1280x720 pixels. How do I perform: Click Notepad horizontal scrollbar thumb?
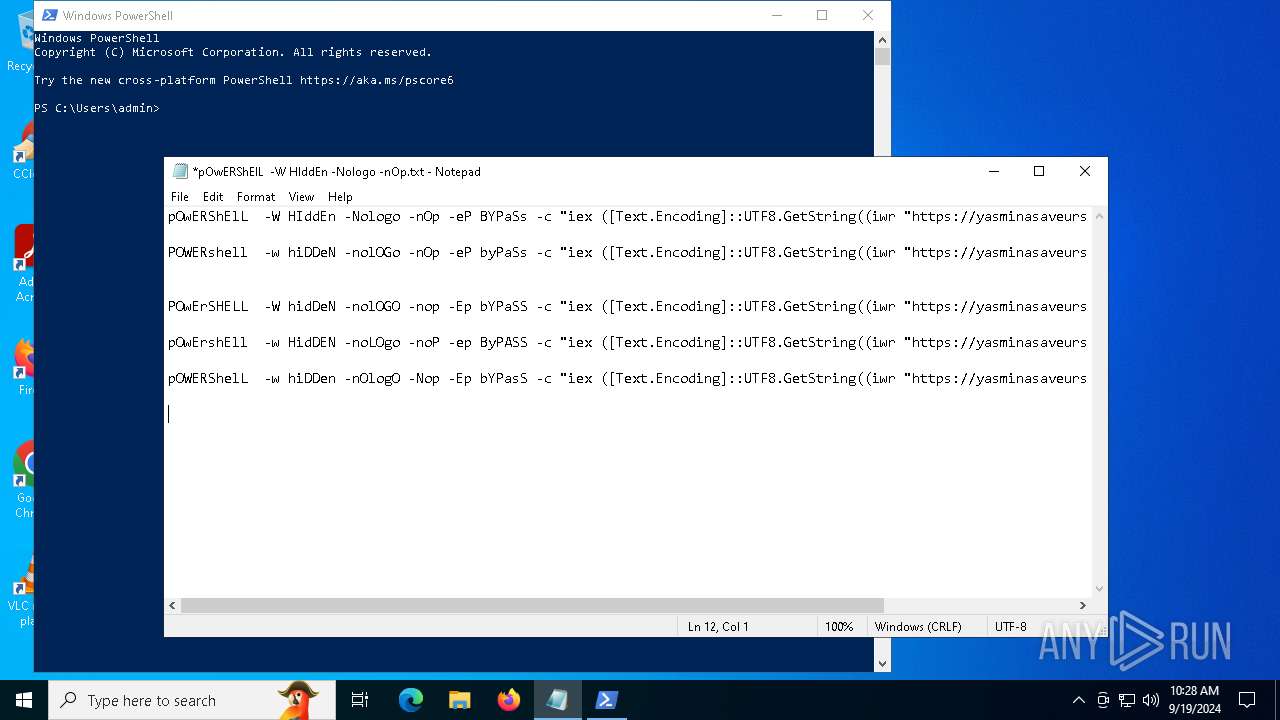click(x=532, y=605)
